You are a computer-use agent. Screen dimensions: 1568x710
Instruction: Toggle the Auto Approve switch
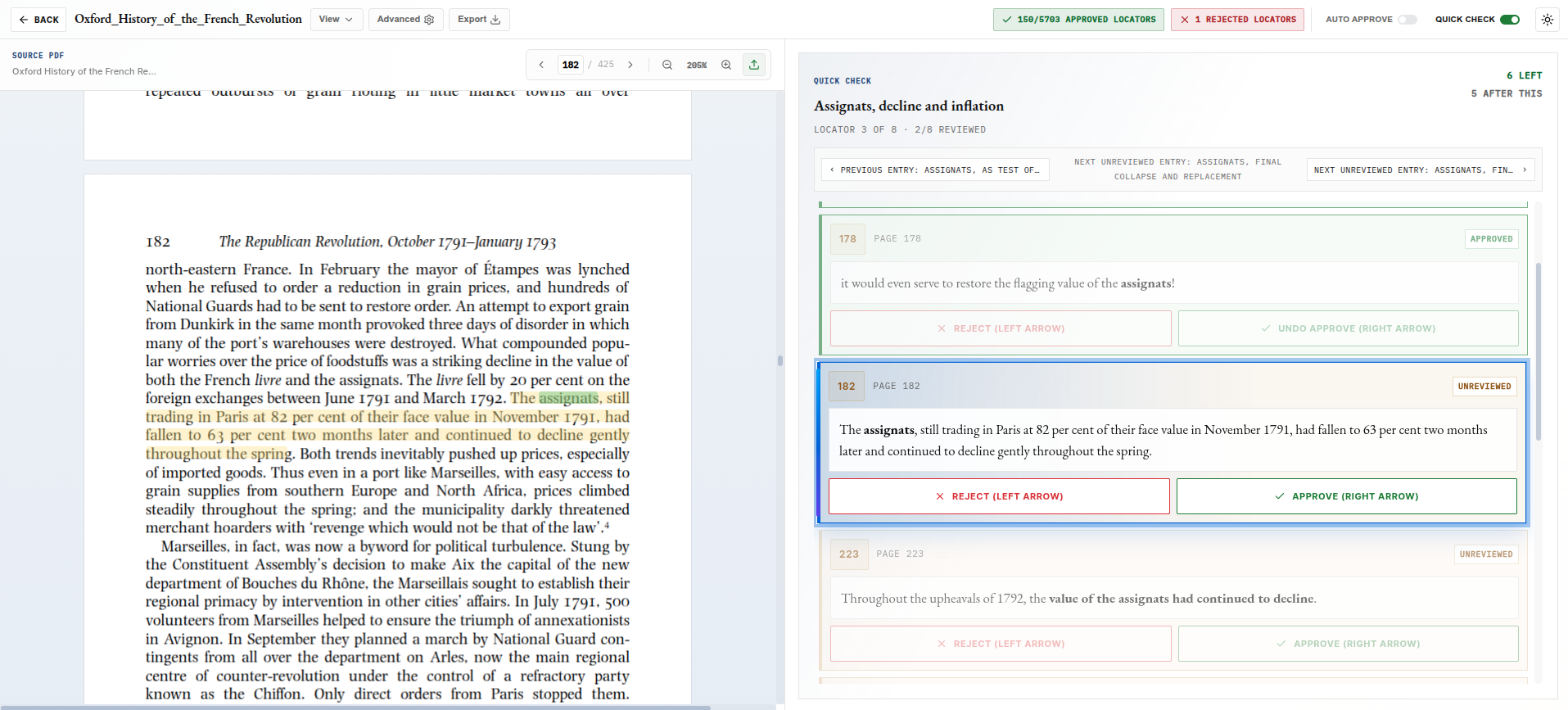coord(1407,20)
